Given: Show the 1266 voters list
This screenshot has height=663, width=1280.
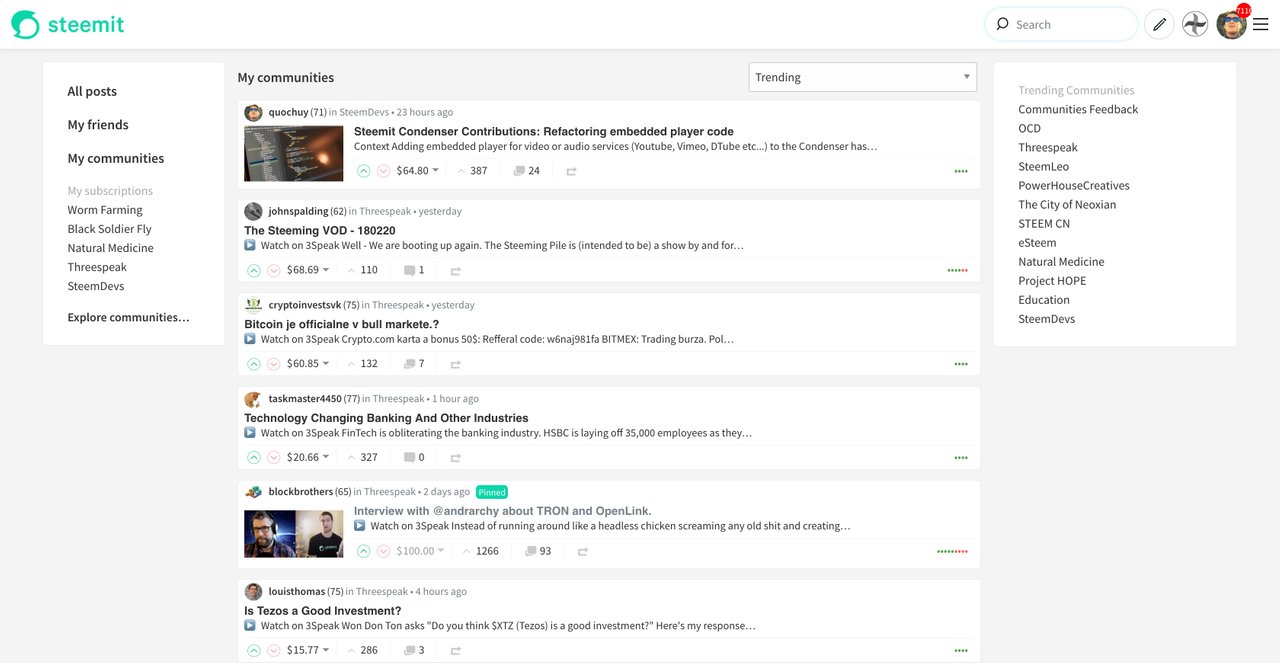Looking at the screenshot, I should pos(480,551).
